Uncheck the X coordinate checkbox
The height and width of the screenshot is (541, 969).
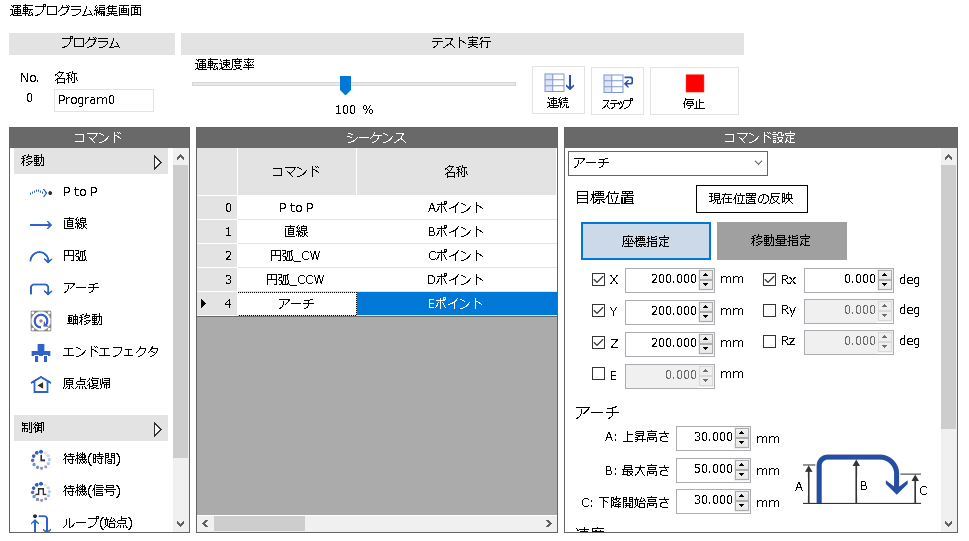pyautogui.click(x=599, y=280)
